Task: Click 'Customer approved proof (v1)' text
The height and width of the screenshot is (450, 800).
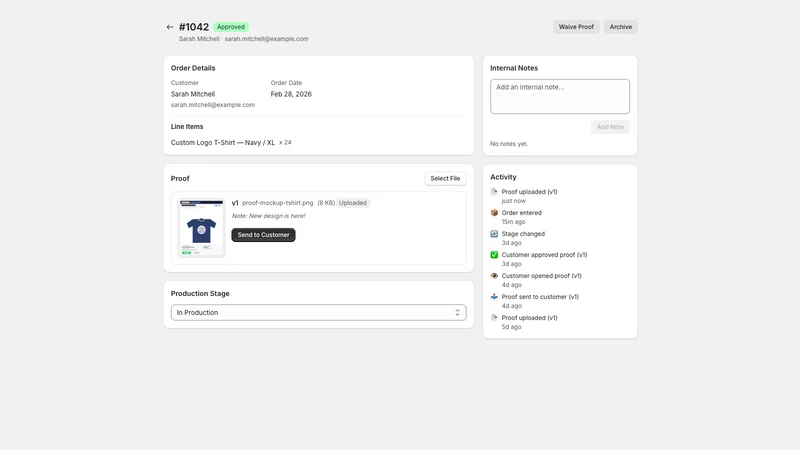Action: pos(544,255)
